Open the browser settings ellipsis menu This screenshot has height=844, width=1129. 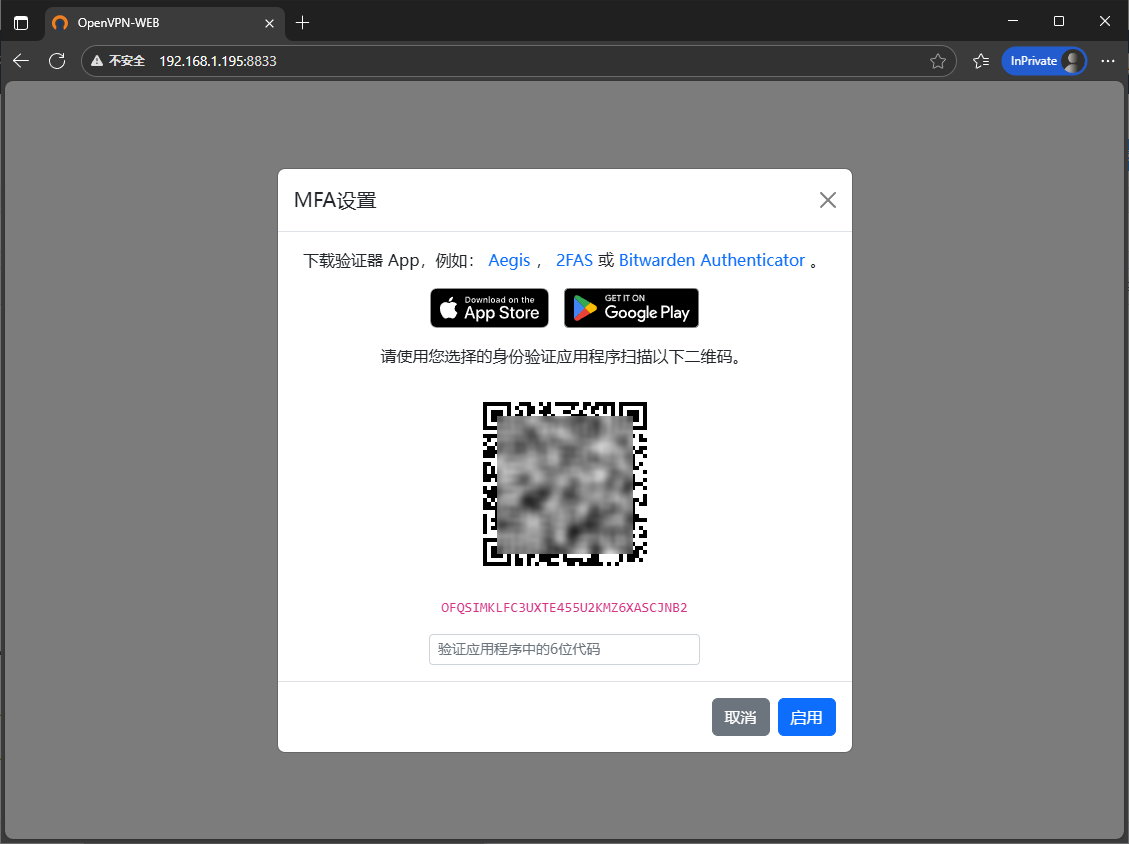coord(1107,61)
